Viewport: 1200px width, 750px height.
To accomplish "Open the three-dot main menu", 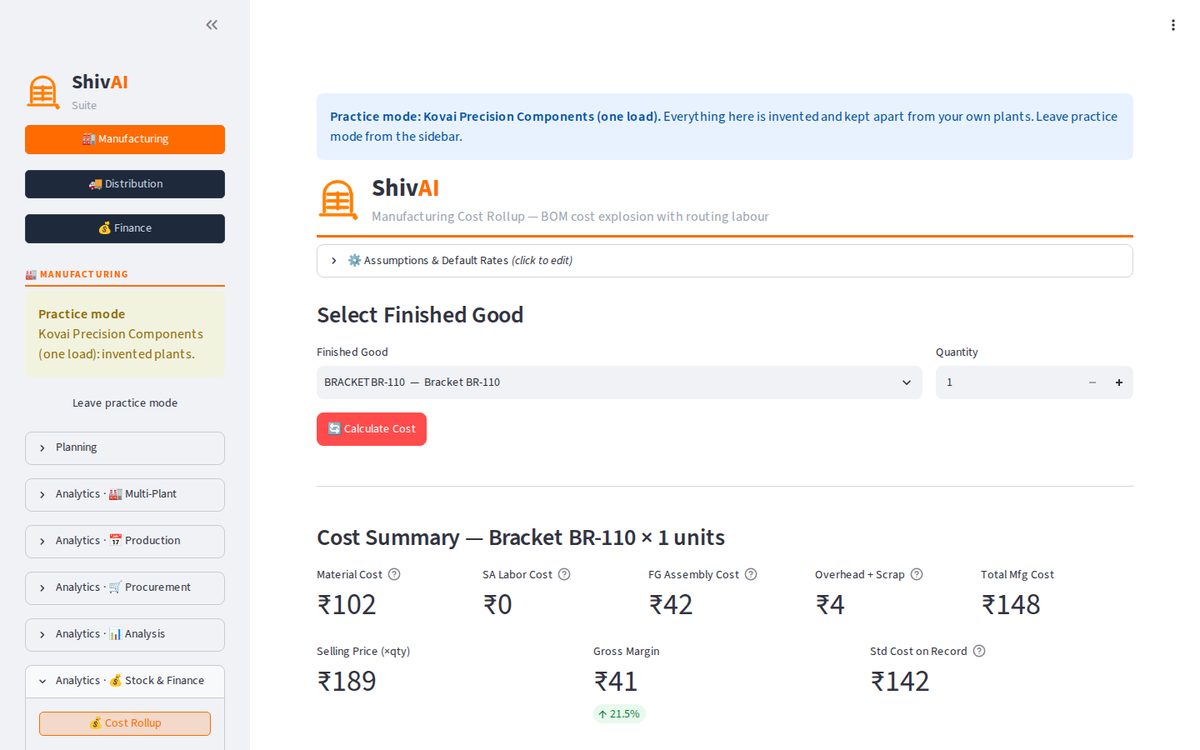I will [x=1173, y=25].
